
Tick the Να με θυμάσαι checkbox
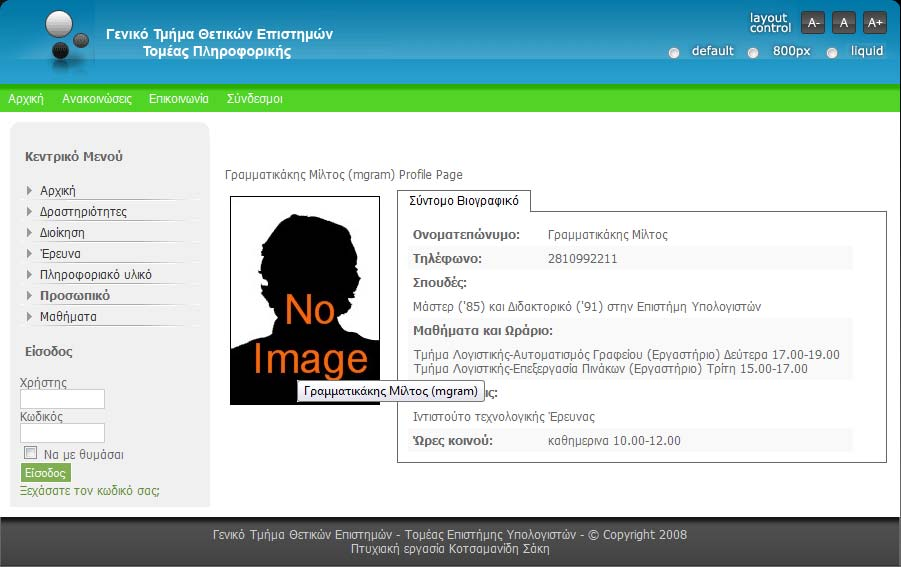tap(30, 453)
